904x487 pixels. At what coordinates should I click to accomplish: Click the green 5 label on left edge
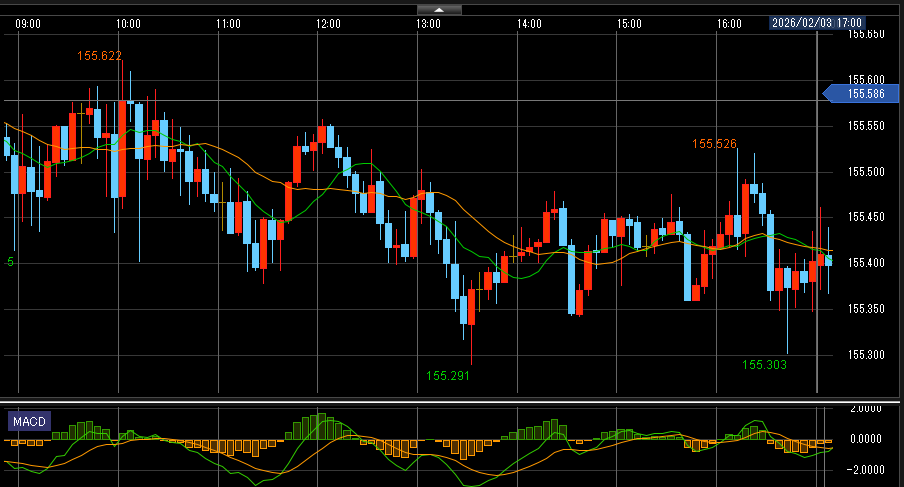[x=10, y=262]
